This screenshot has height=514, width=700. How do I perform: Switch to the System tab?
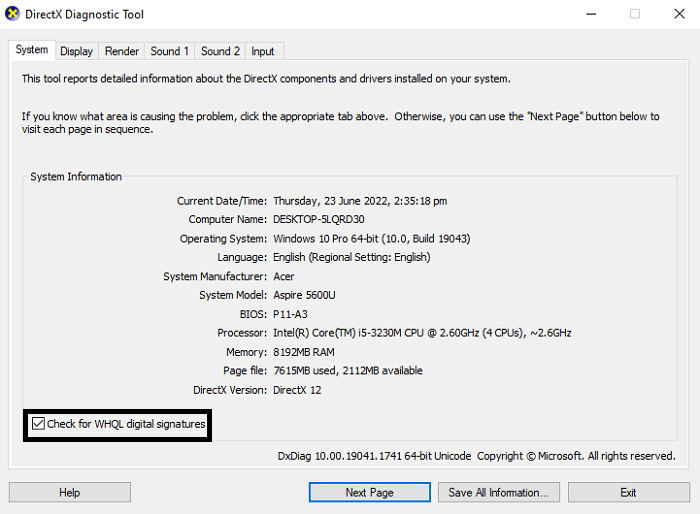point(32,50)
